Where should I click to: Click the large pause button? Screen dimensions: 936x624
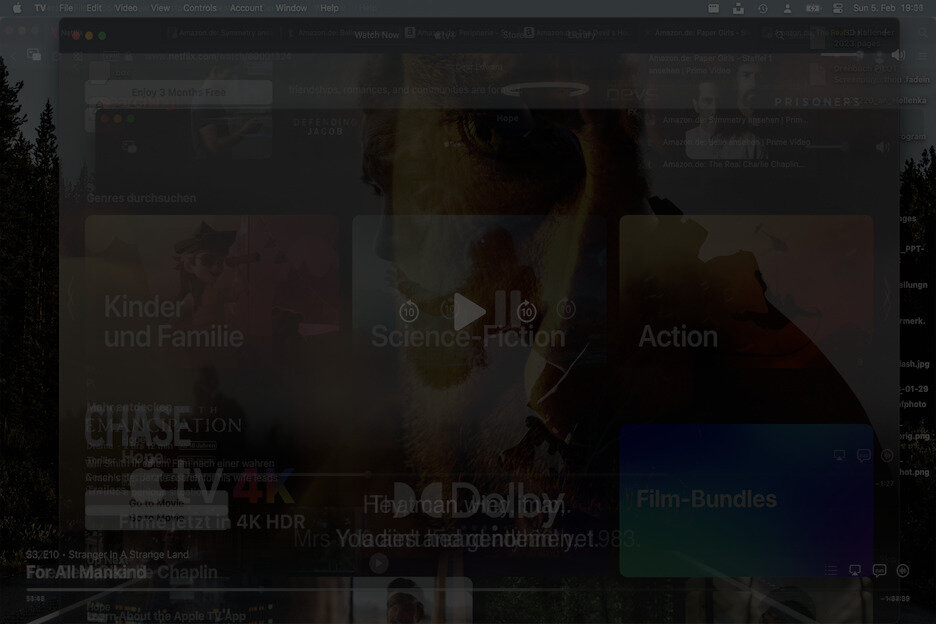point(507,308)
